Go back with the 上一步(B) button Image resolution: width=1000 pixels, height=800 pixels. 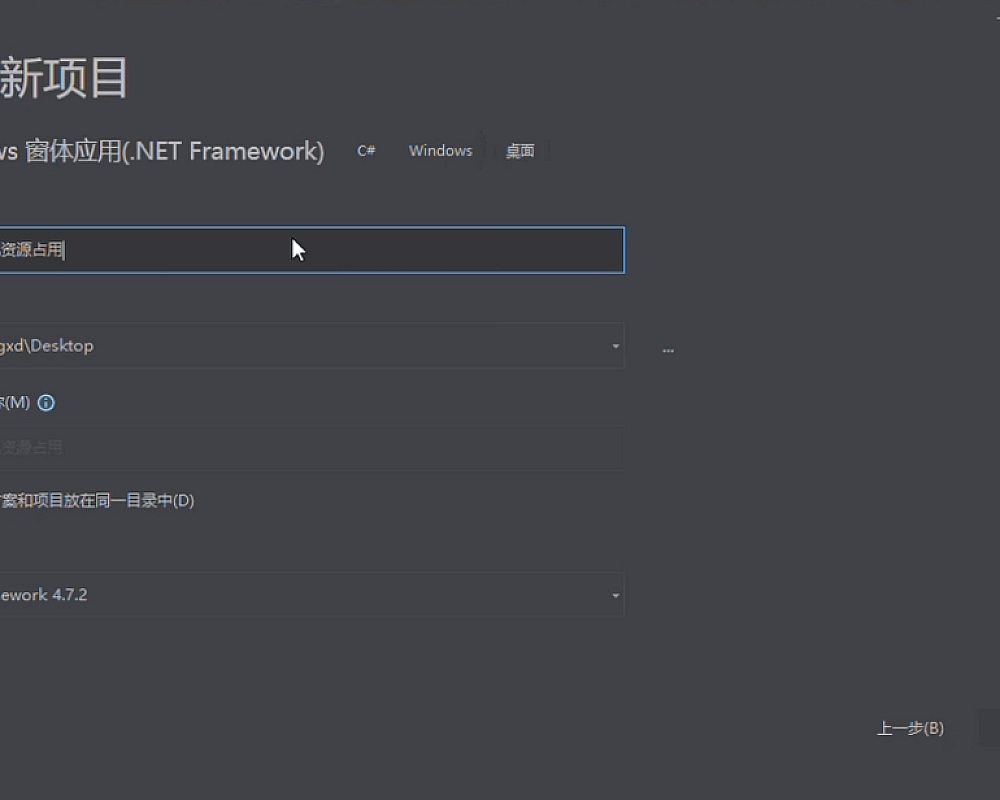click(910, 728)
